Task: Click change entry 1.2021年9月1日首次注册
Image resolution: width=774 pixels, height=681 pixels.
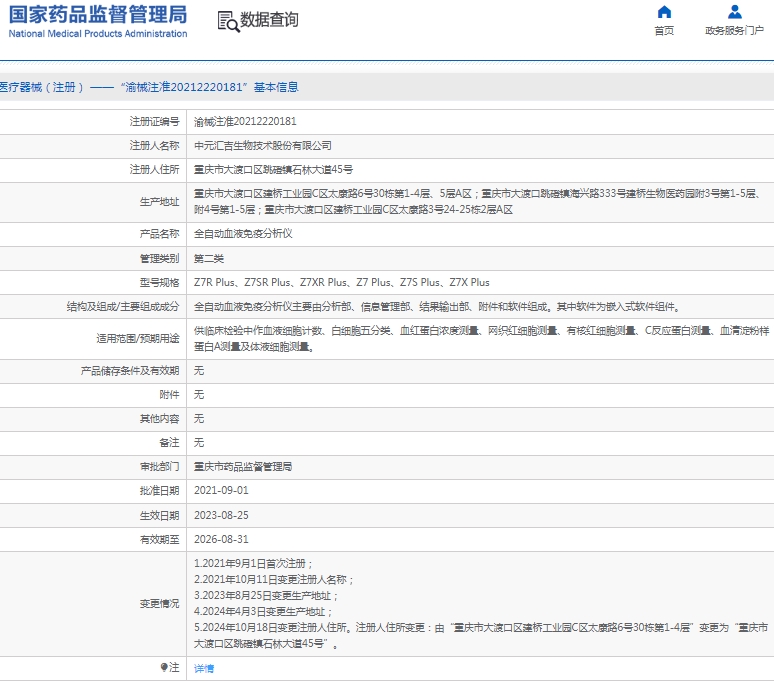Action: tap(254, 564)
